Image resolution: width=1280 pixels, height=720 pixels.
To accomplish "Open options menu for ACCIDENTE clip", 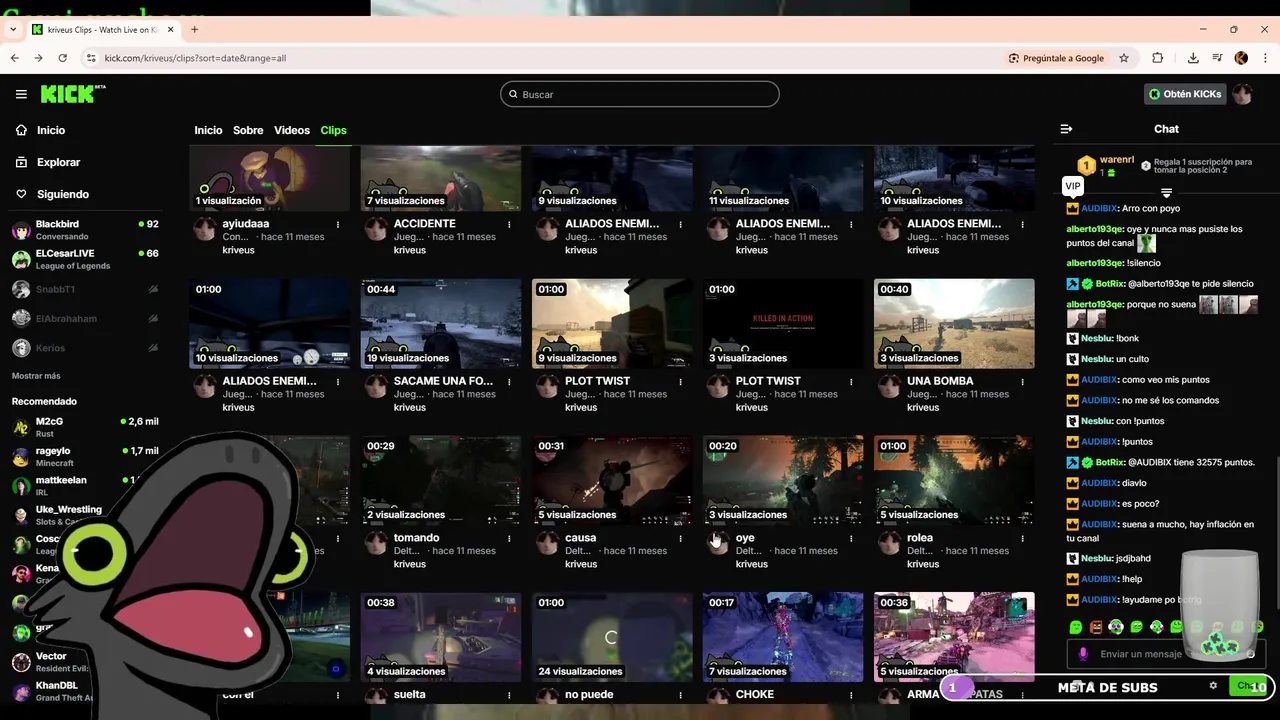I will pos(509,225).
